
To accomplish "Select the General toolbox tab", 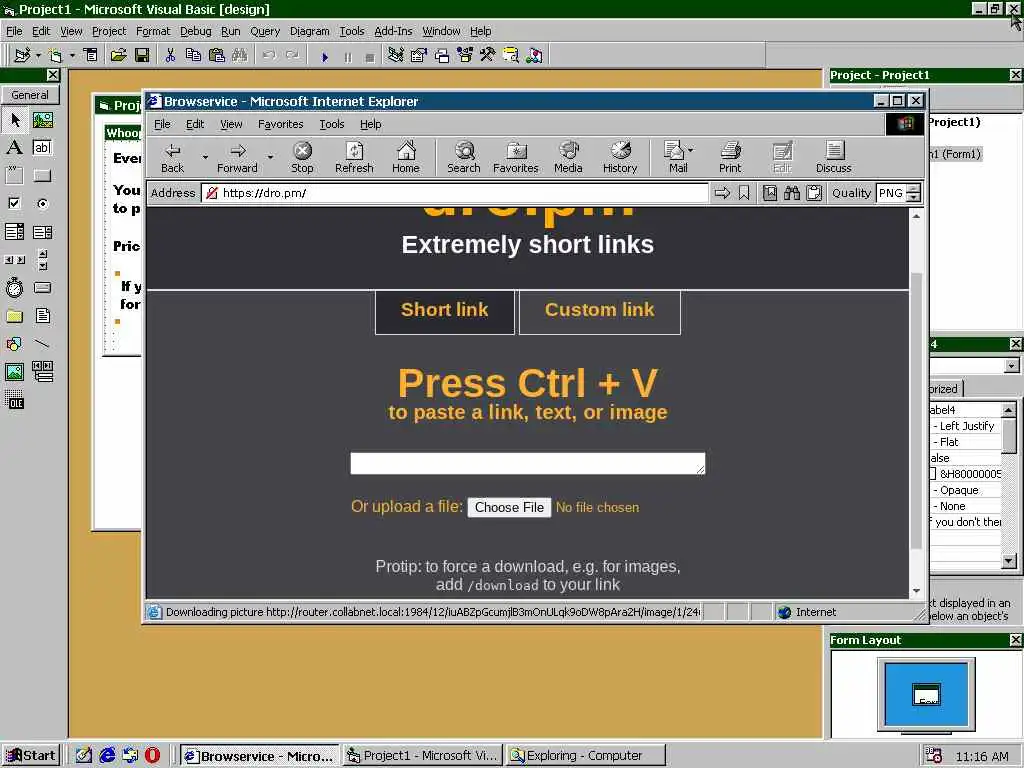I will 30,95.
